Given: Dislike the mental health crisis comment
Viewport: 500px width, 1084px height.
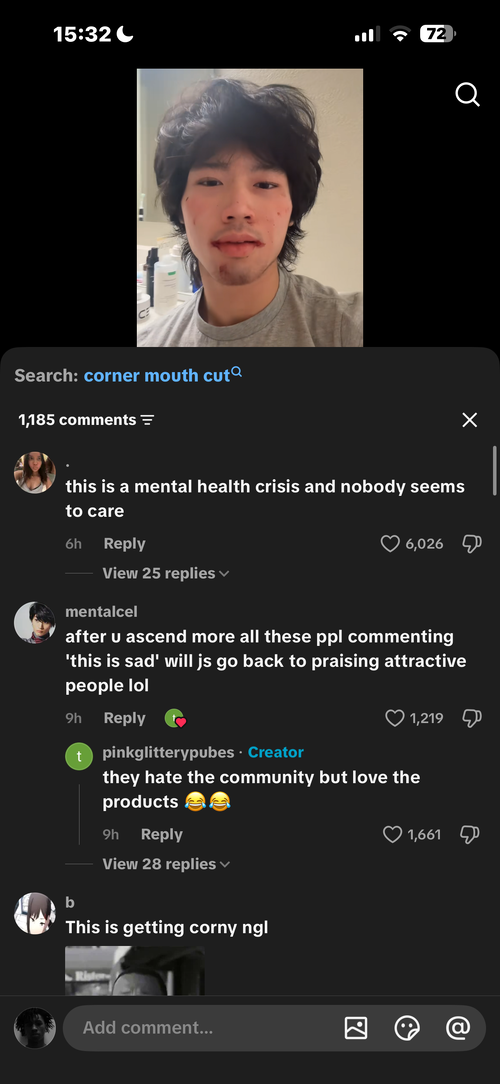Looking at the screenshot, I should pos(472,543).
